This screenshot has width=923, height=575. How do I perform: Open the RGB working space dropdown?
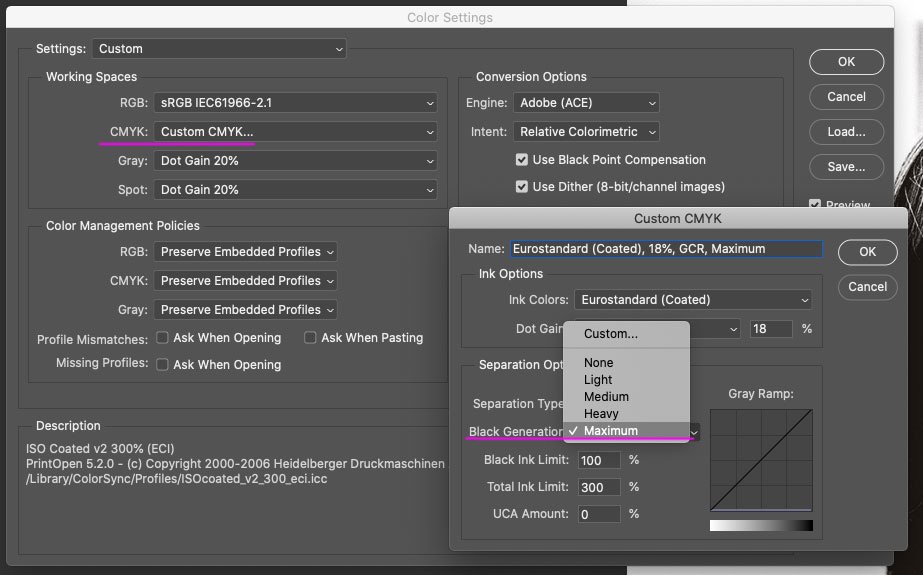click(x=296, y=103)
